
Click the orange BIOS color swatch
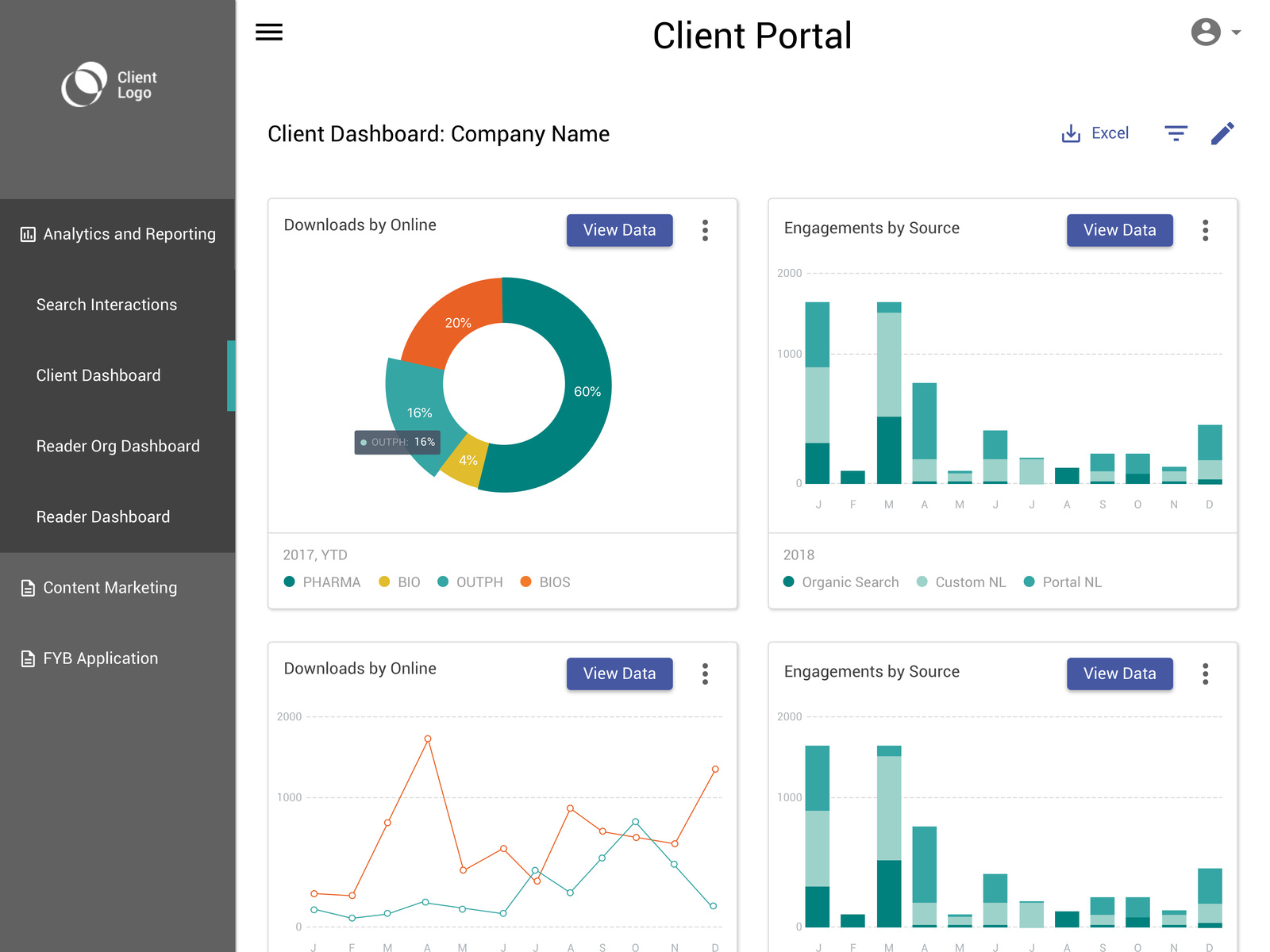[525, 582]
